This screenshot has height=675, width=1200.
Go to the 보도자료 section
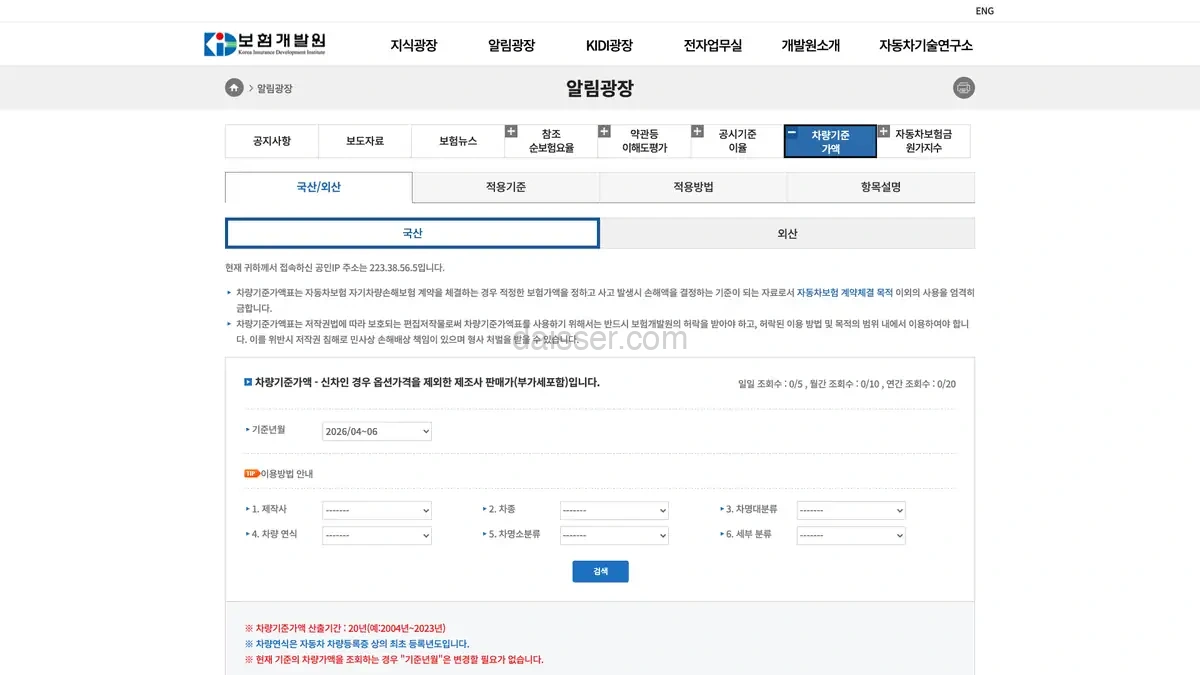365,141
